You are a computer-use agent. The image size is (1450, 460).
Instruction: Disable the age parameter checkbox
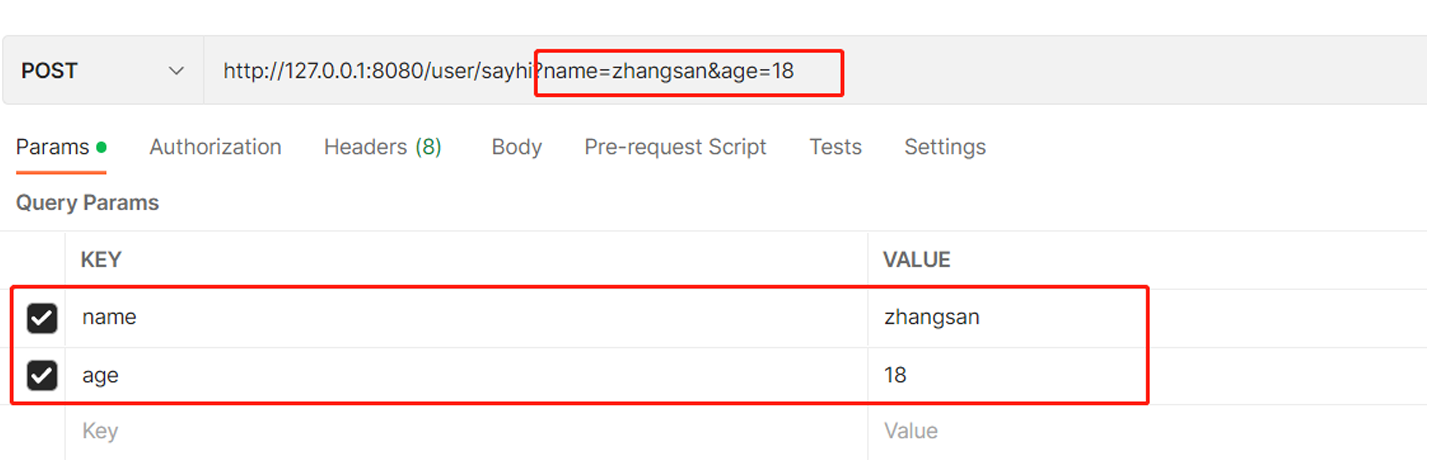(41, 376)
